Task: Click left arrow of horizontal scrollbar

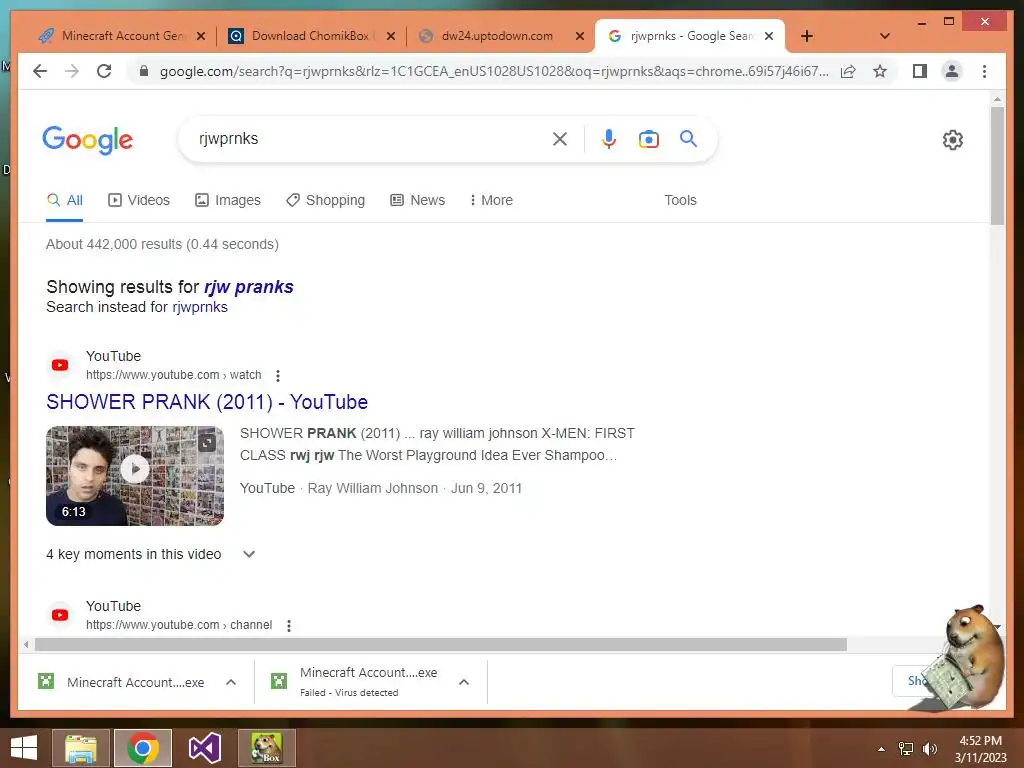Action: (x=25, y=645)
